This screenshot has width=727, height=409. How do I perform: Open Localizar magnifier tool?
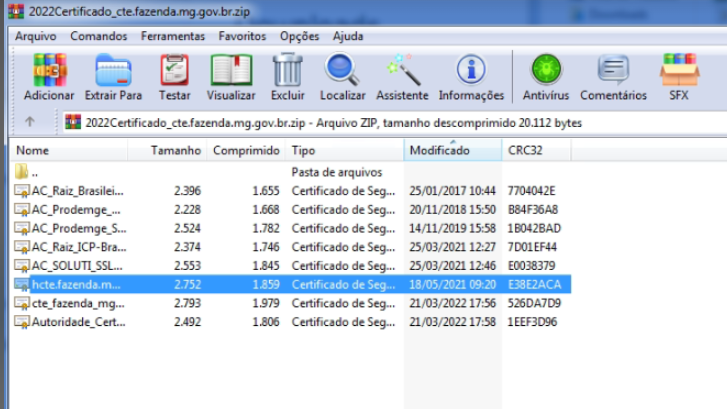click(342, 70)
